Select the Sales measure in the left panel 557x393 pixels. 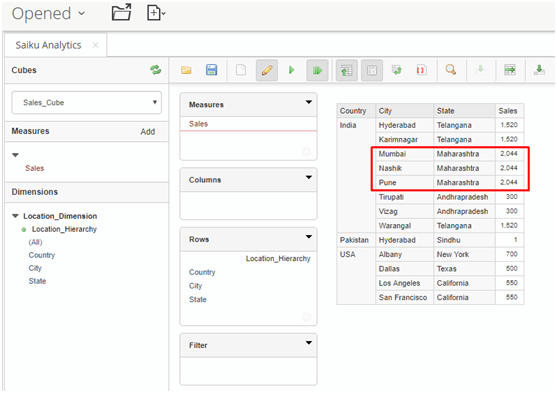coord(34,168)
